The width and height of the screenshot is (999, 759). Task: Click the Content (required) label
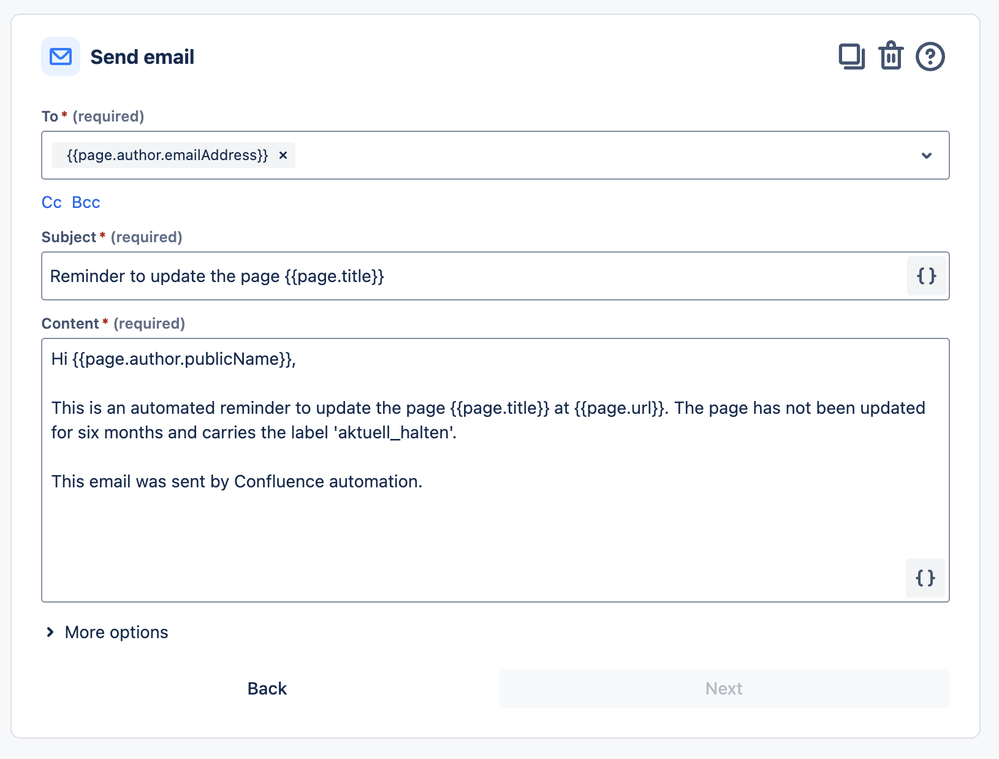(113, 323)
